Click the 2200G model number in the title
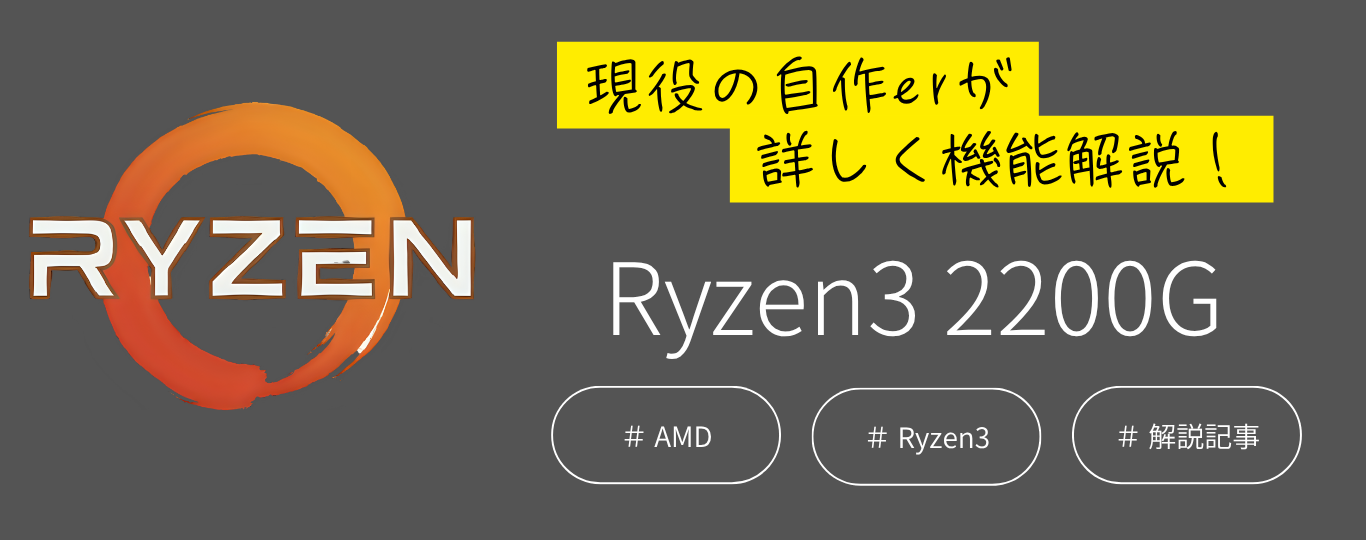The width and height of the screenshot is (1366, 540). (x=1082, y=298)
